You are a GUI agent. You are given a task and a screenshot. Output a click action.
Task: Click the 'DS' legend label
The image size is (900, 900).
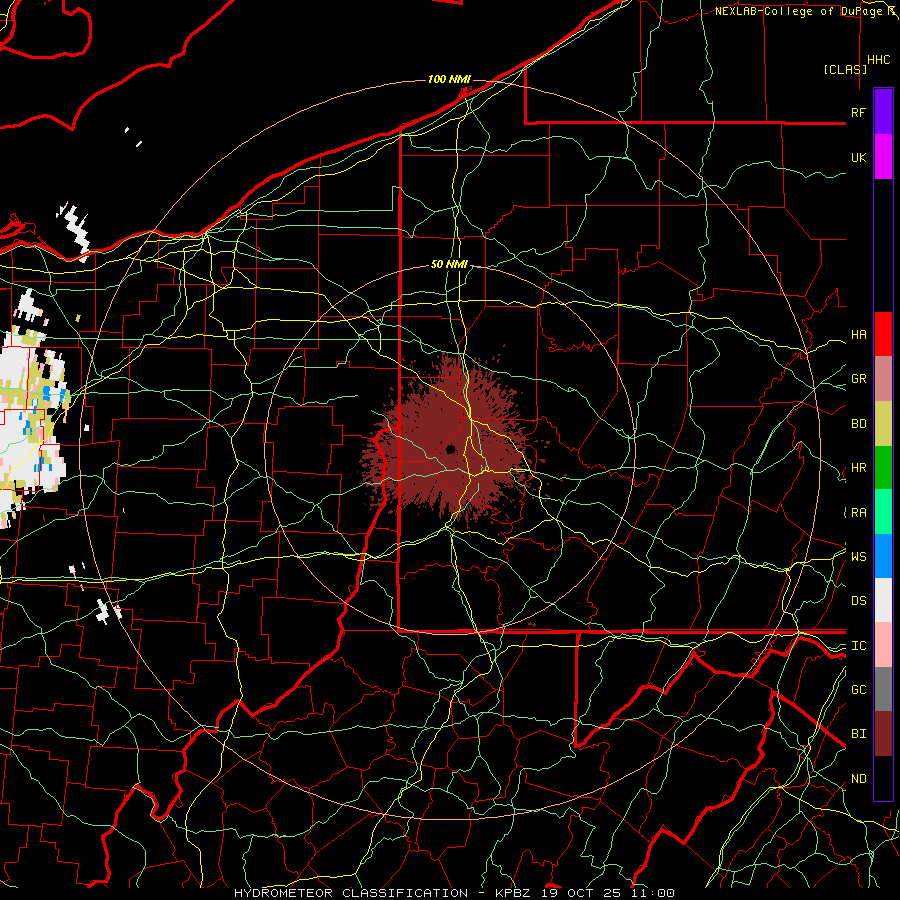tap(858, 601)
